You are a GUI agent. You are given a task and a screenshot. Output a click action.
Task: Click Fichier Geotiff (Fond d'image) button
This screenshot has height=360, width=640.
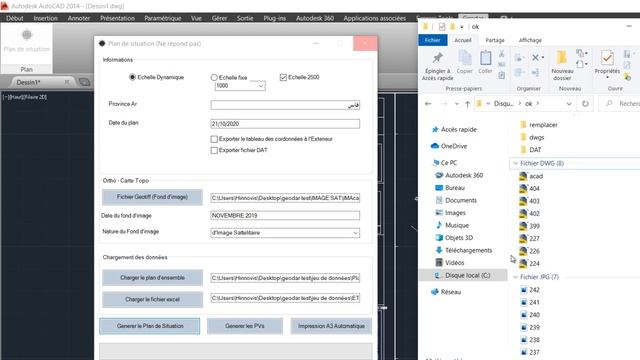click(x=152, y=197)
